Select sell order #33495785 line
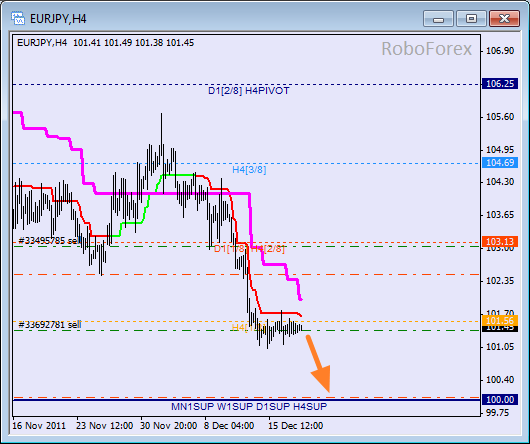The image size is (530, 444). [x=50, y=241]
